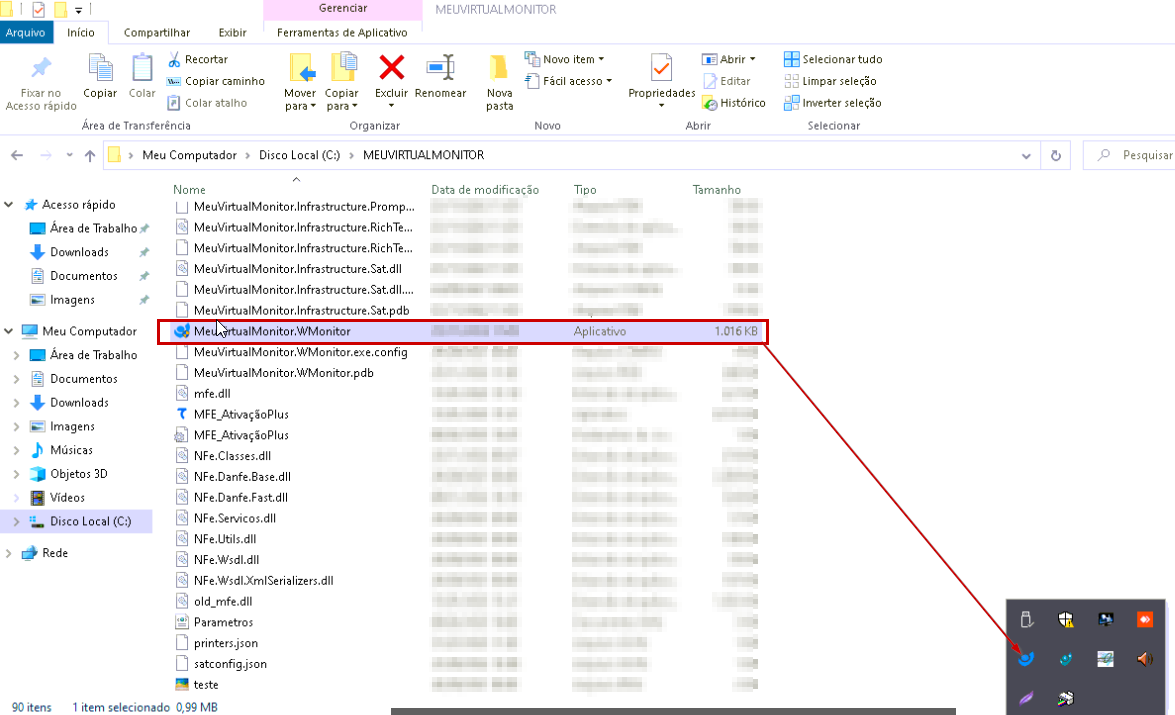Image resolution: width=1175 pixels, height=715 pixels.
Task: Click the USB safely remove tray icon
Action: tap(1026, 619)
